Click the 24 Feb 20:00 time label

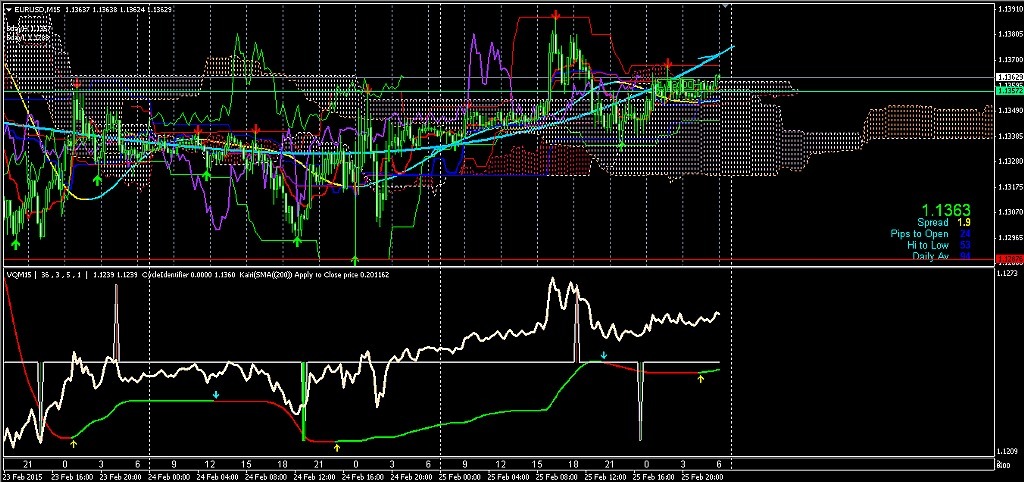point(411,476)
